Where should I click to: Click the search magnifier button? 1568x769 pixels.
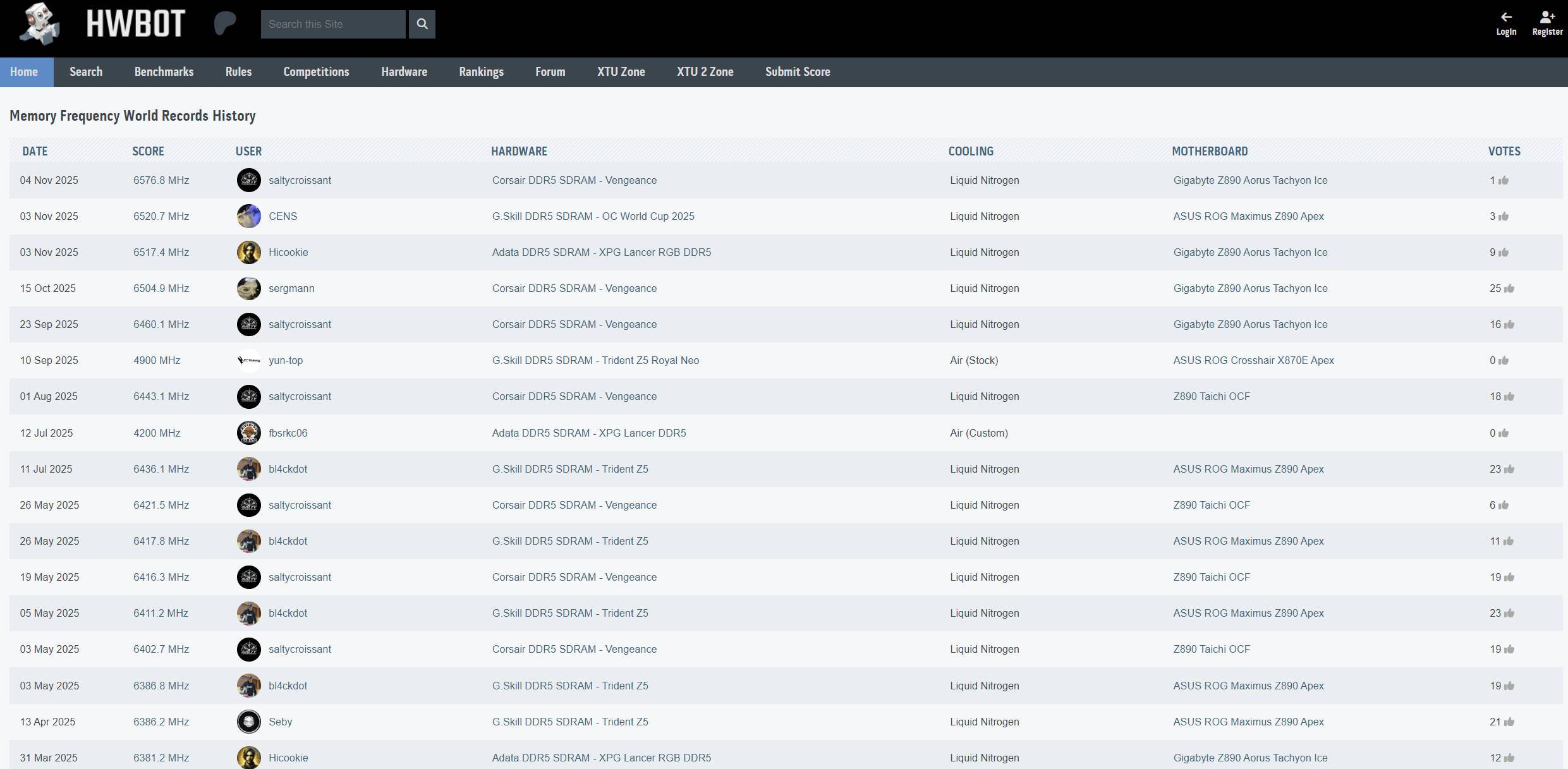coord(422,24)
